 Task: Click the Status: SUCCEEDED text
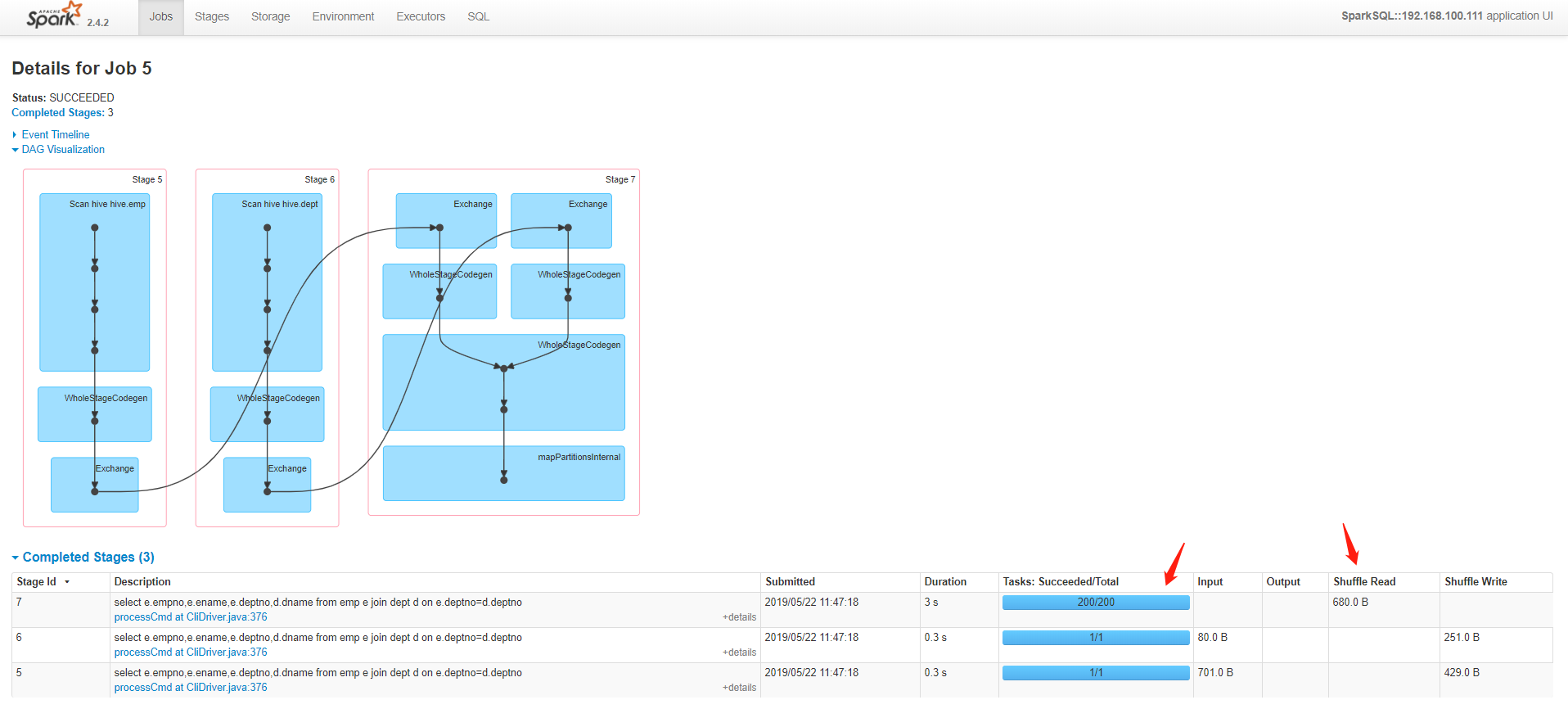[x=63, y=97]
